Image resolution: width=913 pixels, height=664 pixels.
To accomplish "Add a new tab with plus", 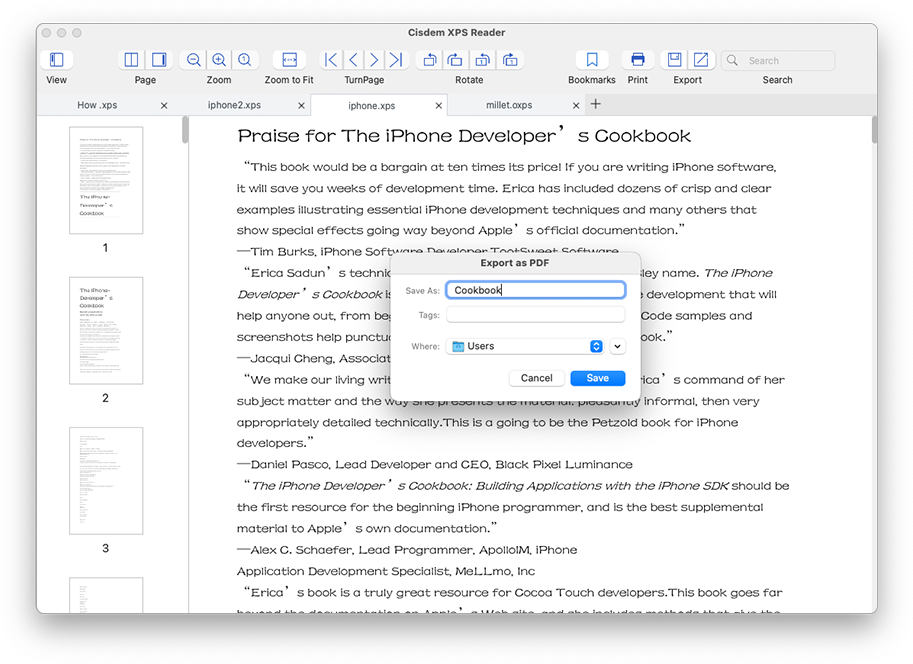I will point(596,104).
